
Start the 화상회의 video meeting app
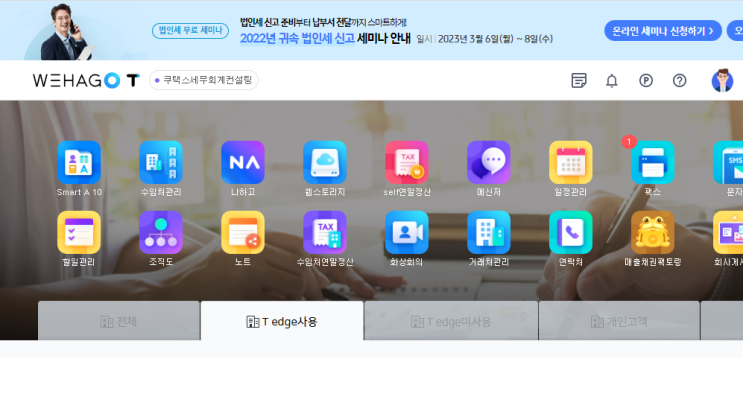tap(407, 233)
